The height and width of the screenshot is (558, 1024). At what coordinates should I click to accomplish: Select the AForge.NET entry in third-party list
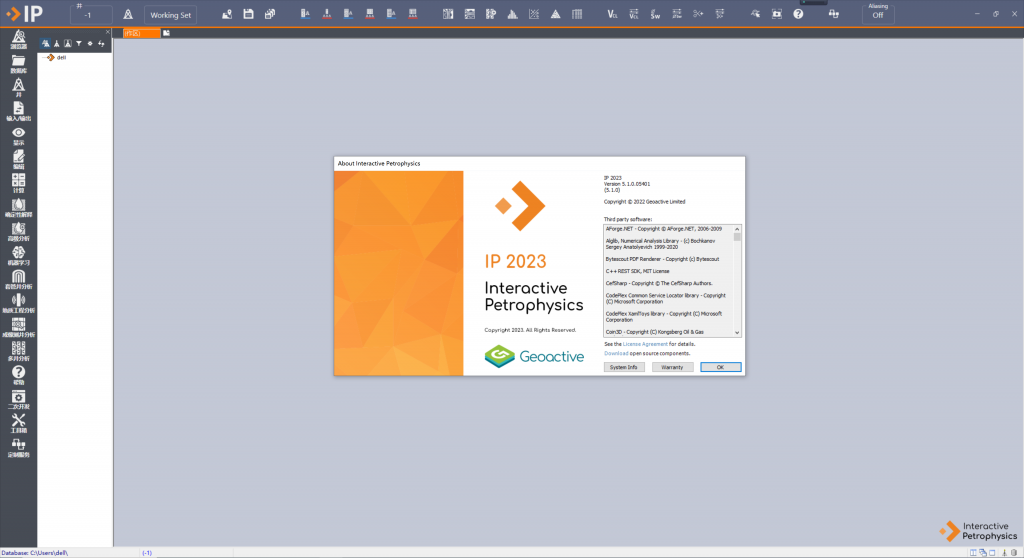coord(664,229)
